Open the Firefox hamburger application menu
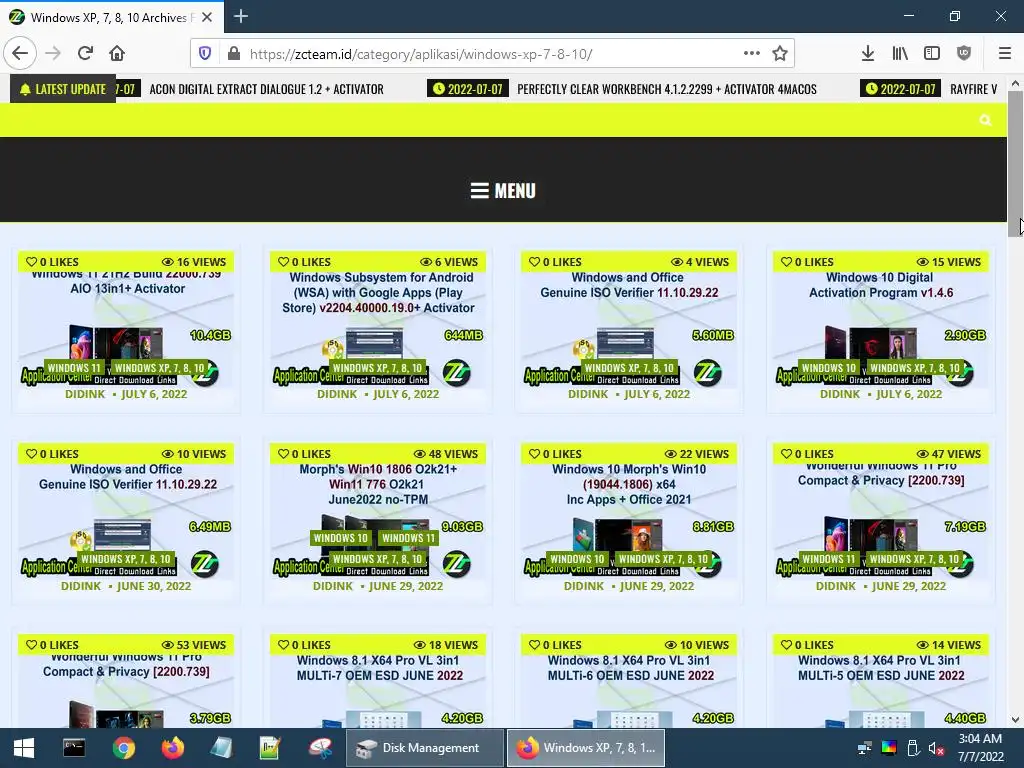The height and width of the screenshot is (768, 1024). click(x=1005, y=54)
